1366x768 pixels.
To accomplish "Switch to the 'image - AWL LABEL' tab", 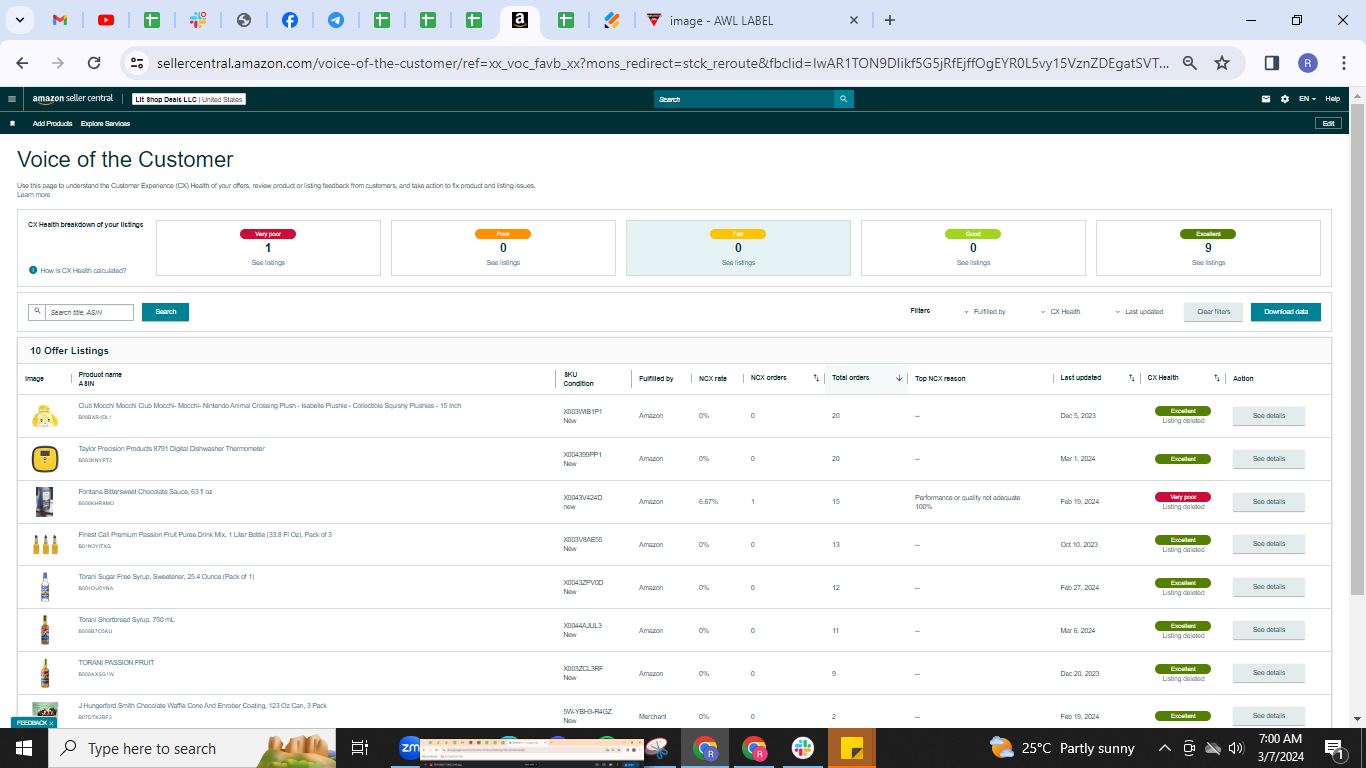I will point(754,20).
